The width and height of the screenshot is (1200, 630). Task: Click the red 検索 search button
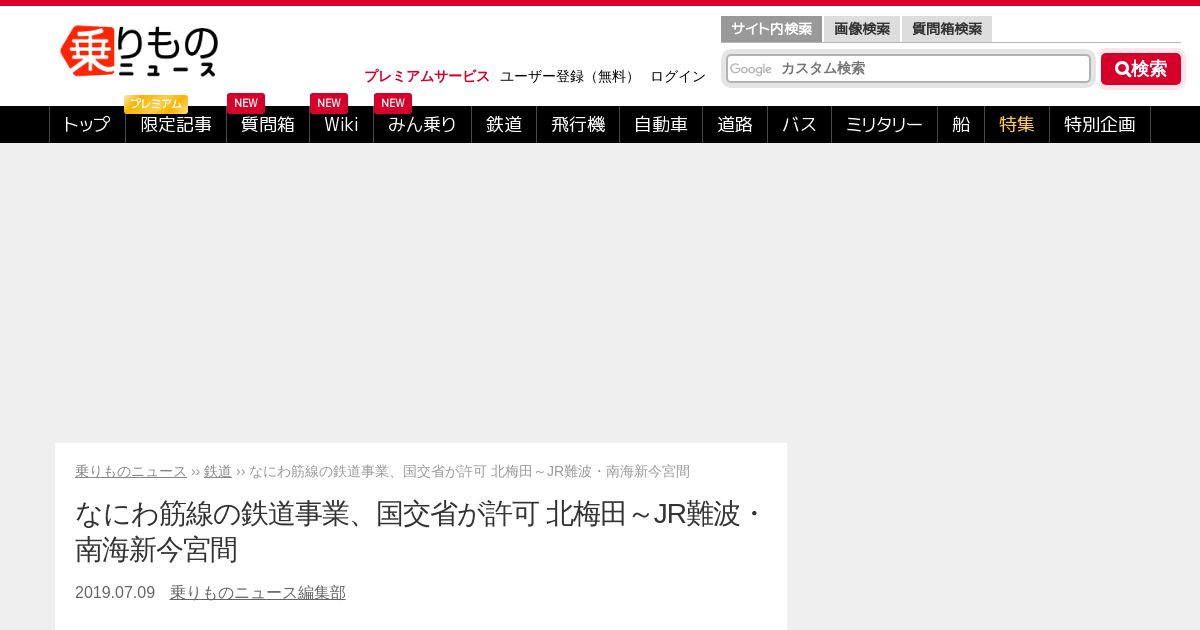(x=1141, y=69)
